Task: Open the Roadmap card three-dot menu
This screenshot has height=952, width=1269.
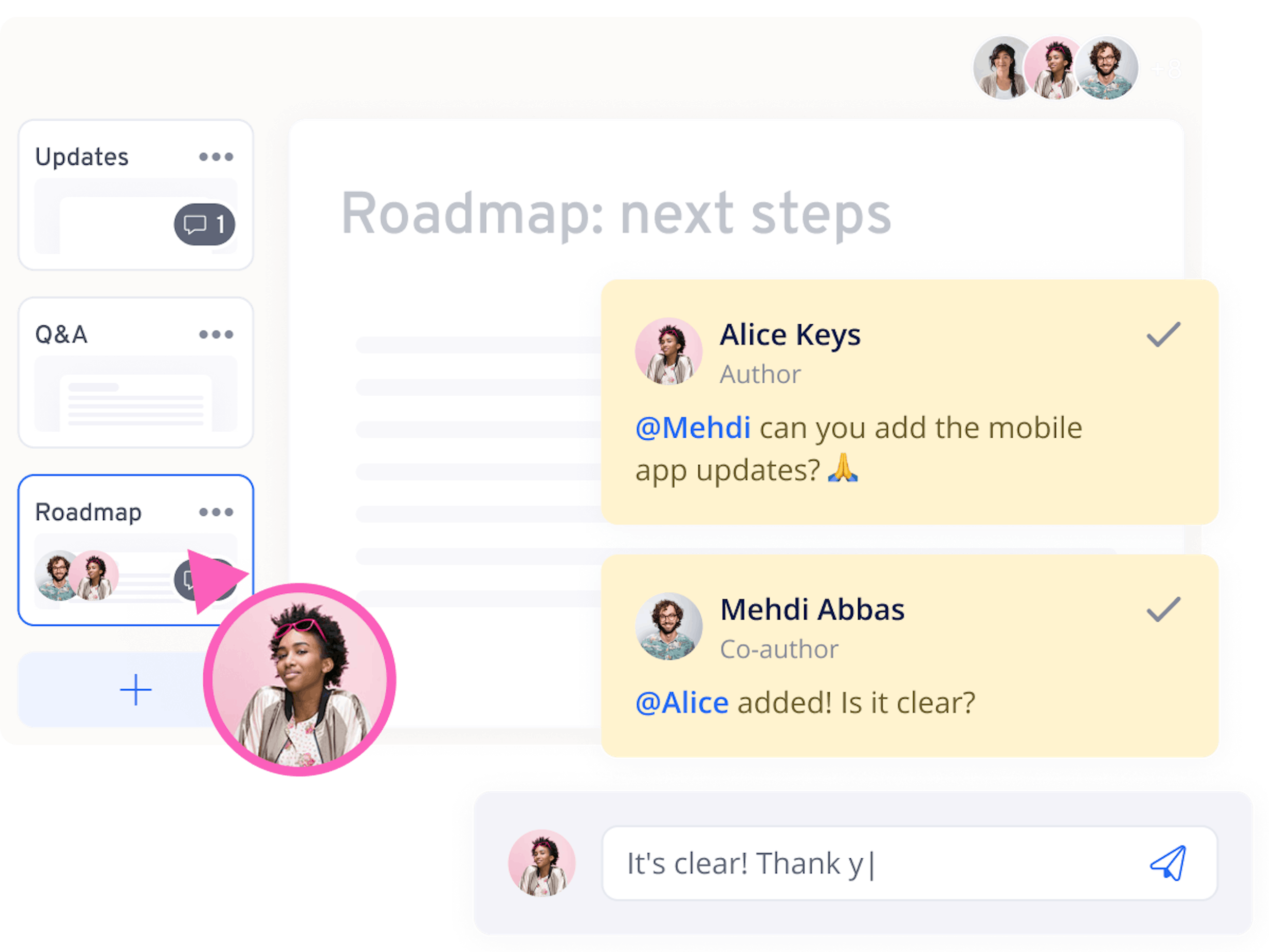Action: (216, 512)
